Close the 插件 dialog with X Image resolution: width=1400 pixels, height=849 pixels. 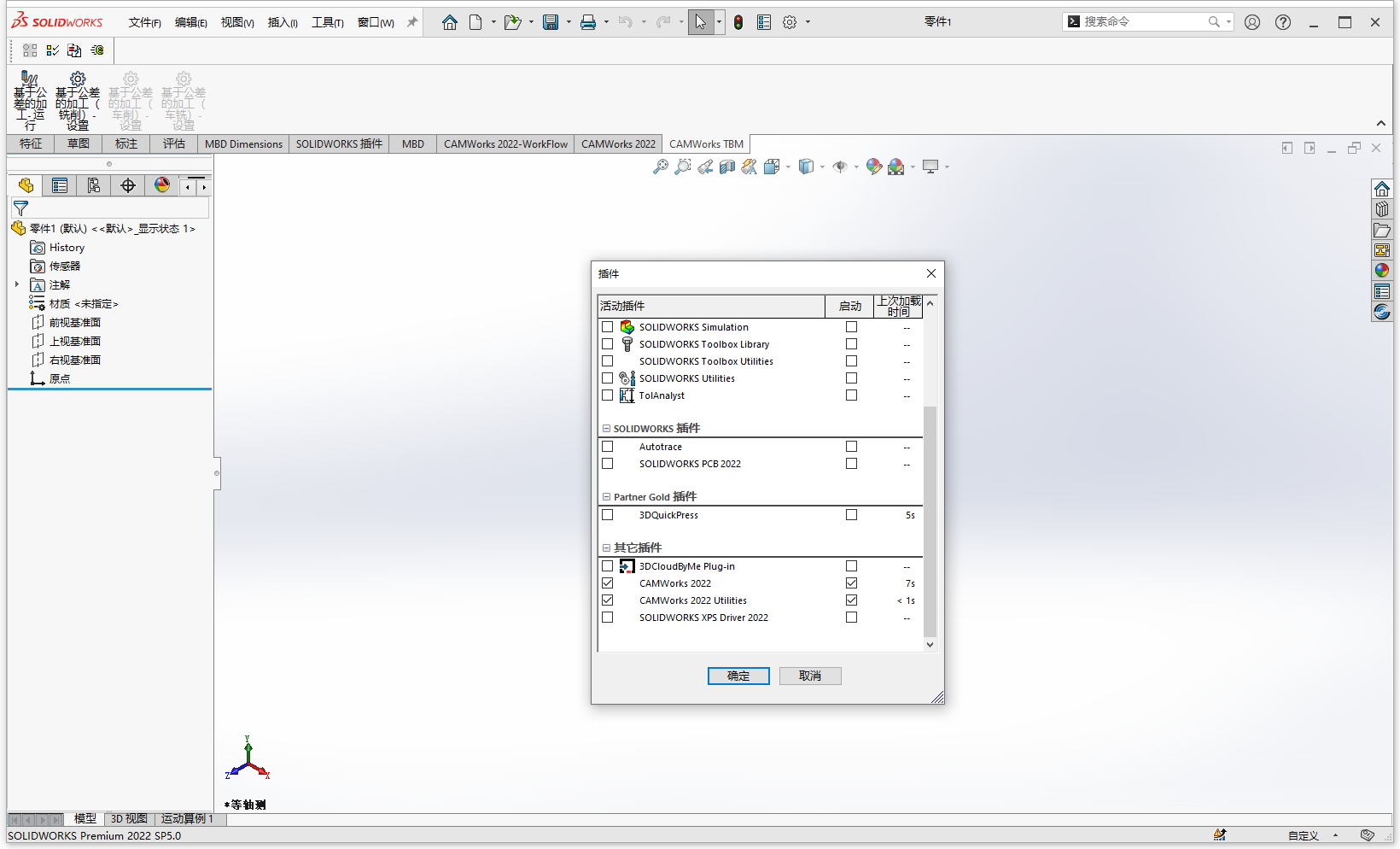pyautogui.click(x=931, y=273)
